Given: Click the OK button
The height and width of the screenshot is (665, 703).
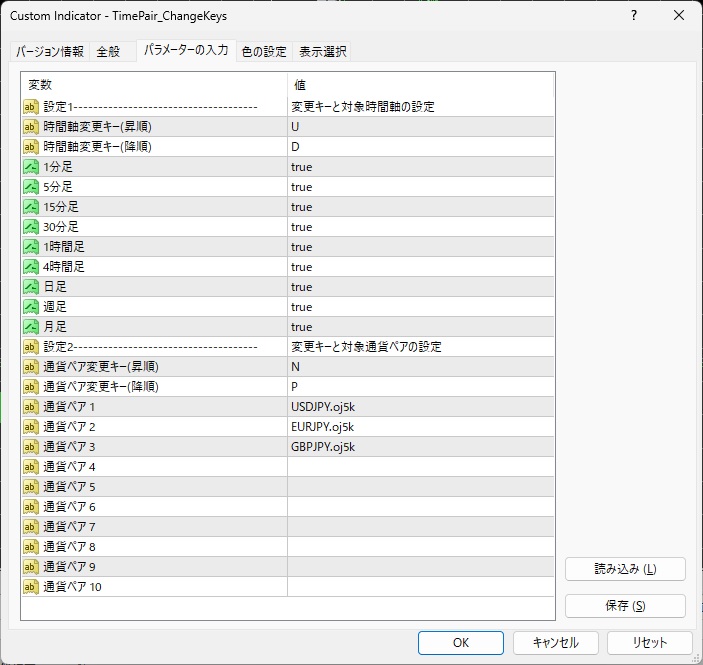Looking at the screenshot, I should click(x=461, y=643).
